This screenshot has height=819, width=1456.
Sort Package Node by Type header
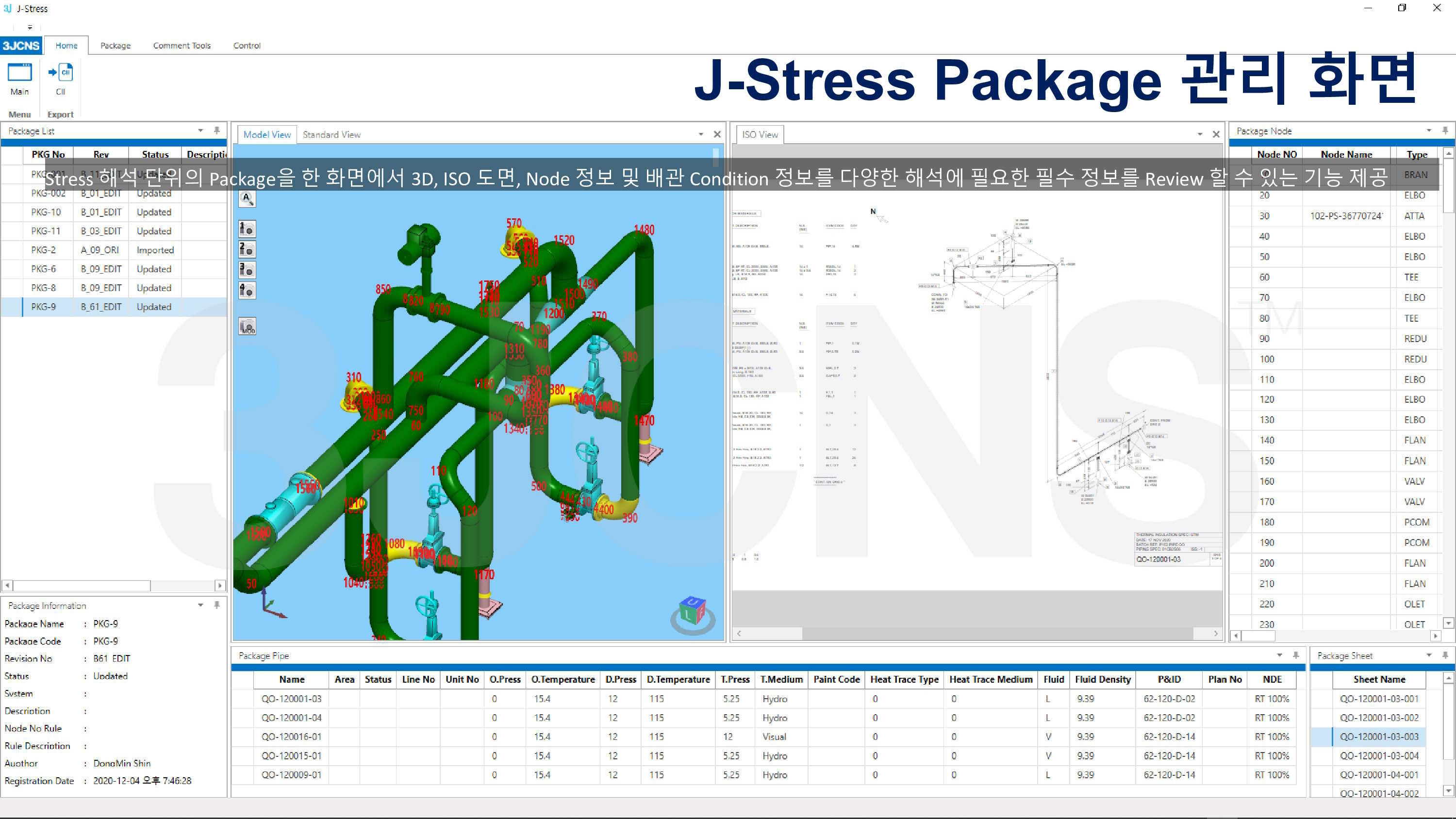1416,154
